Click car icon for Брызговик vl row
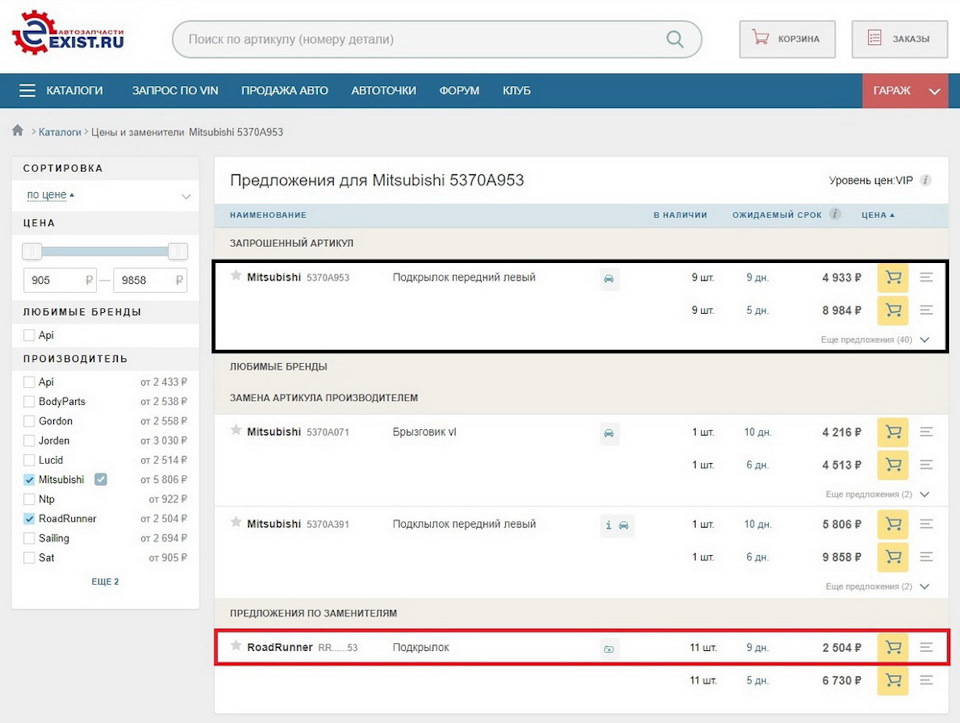960x723 pixels. pos(608,433)
